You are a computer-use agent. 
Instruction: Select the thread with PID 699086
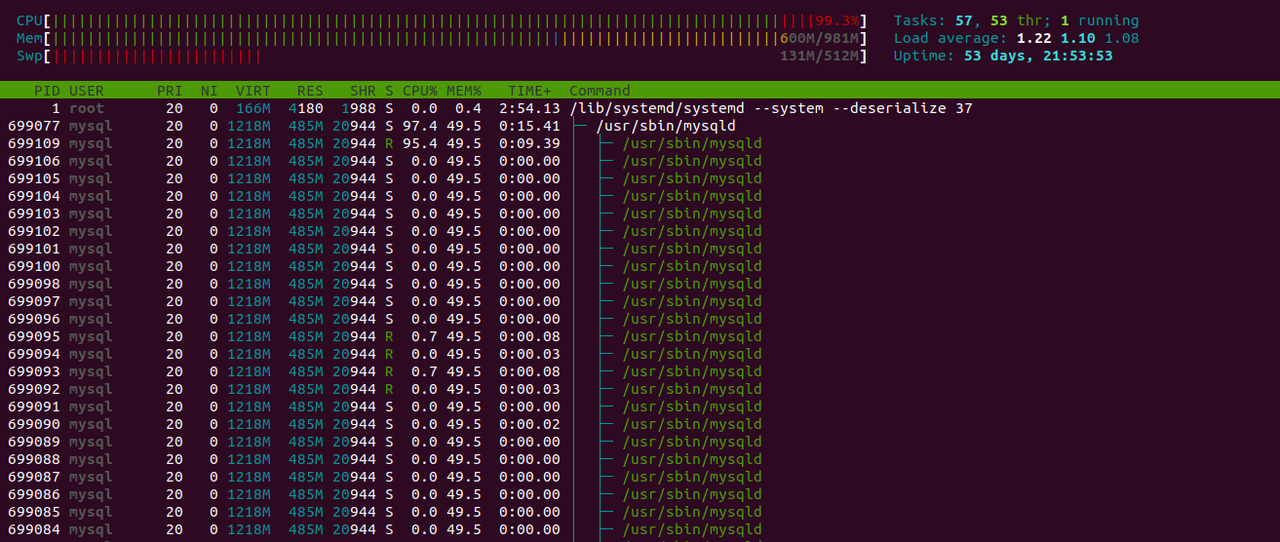[x=640, y=494]
